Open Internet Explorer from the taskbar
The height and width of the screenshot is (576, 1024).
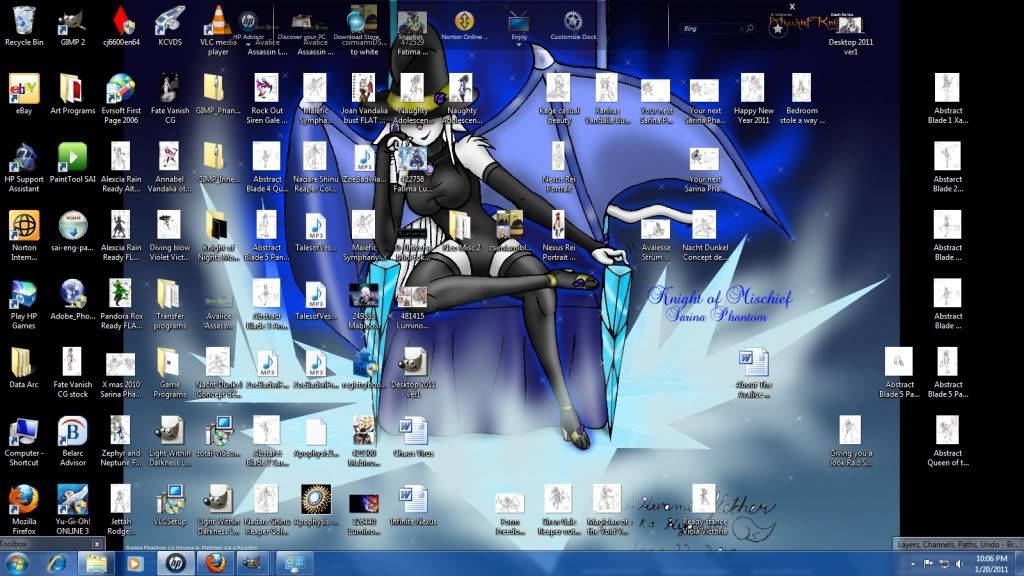[57, 563]
